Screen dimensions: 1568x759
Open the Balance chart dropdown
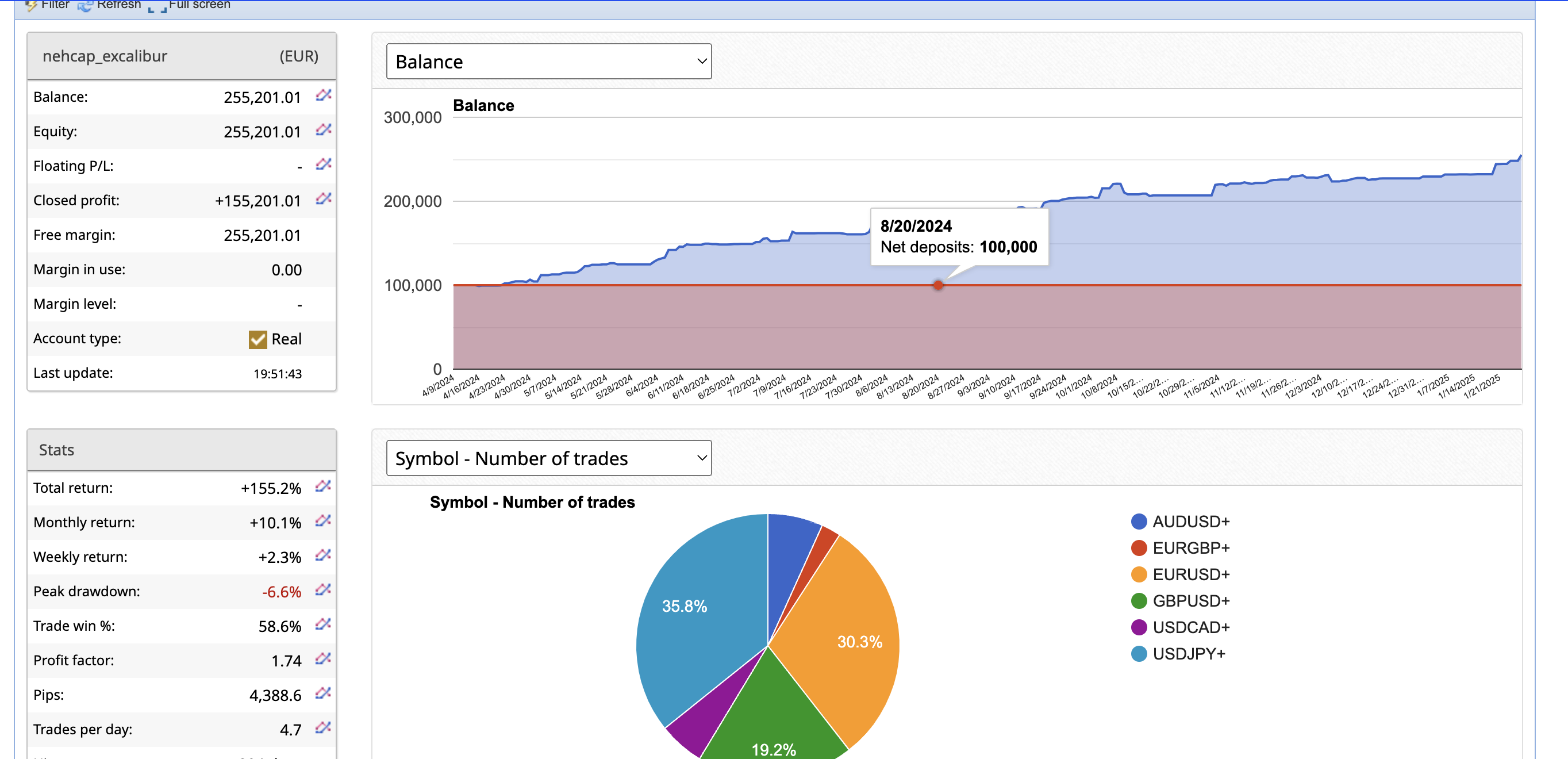tap(548, 62)
